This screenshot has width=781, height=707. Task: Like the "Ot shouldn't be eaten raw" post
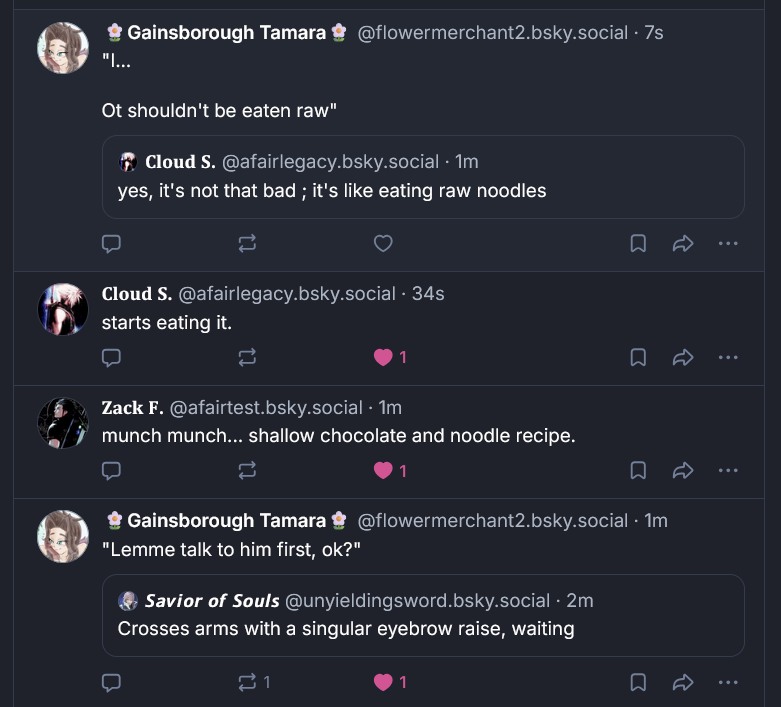coord(382,243)
